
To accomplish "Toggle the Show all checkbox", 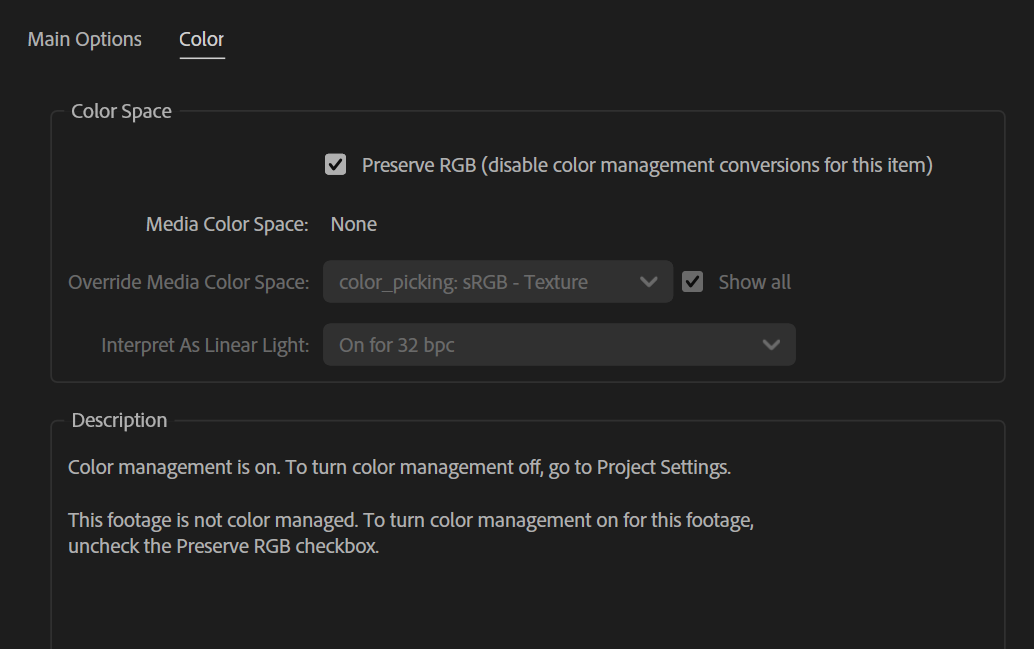I will [x=692, y=282].
